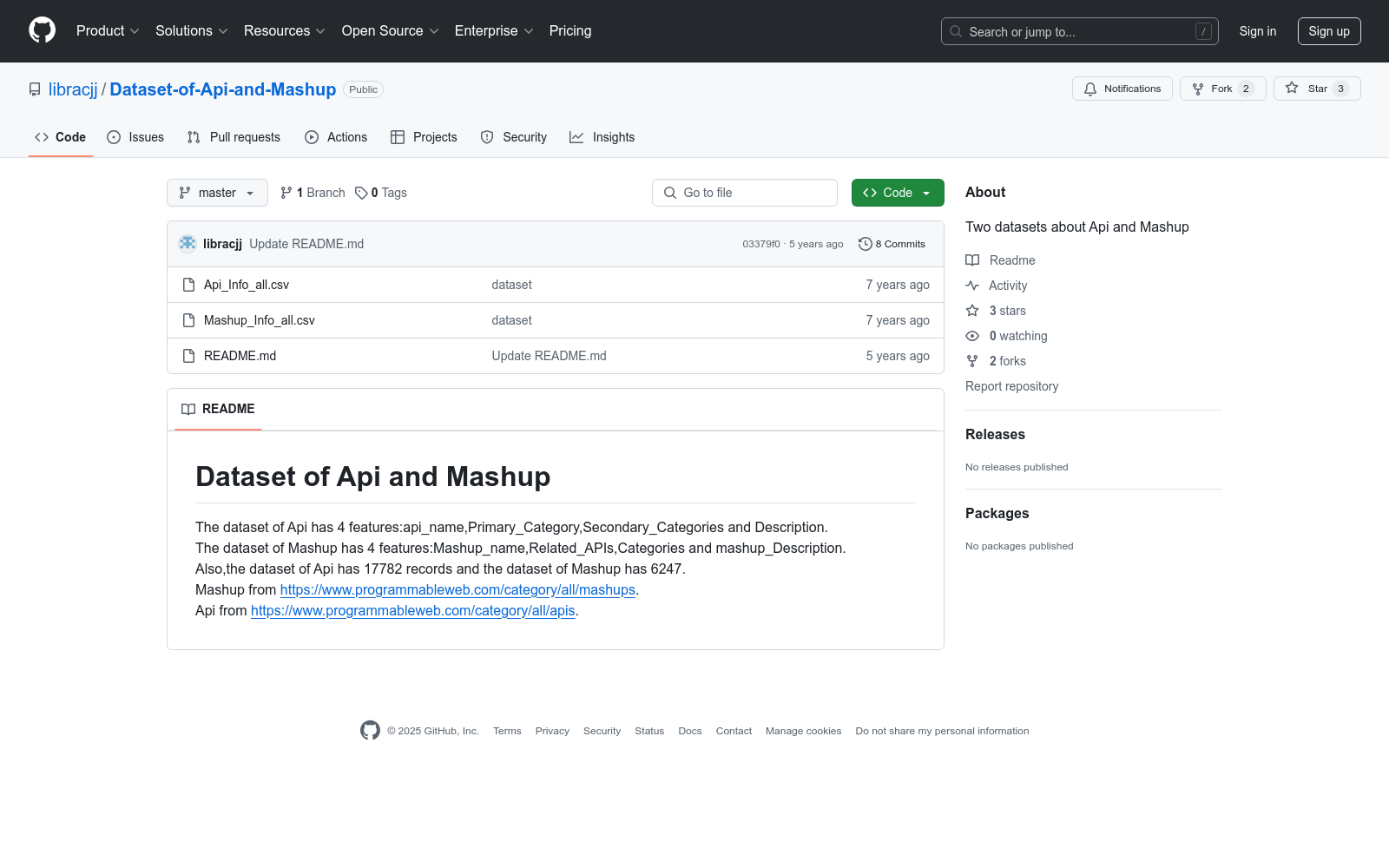Open the libracjj owner profile link
1389x868 pixels.
[x=73, y=89]
